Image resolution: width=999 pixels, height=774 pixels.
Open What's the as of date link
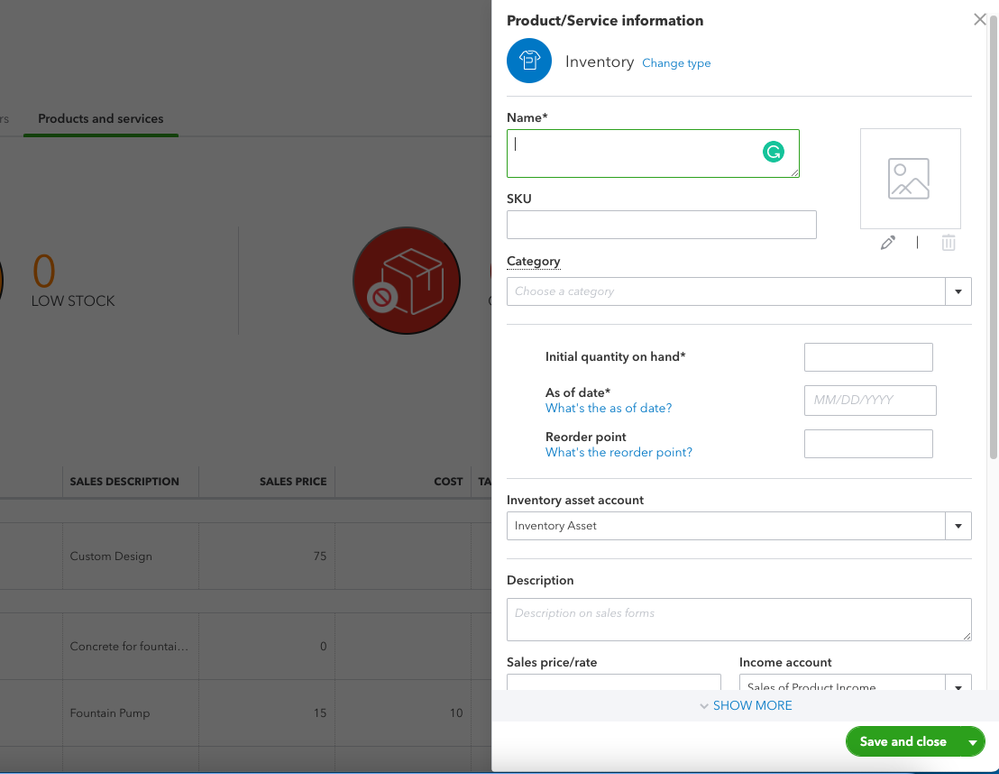[x=608, y=408]
